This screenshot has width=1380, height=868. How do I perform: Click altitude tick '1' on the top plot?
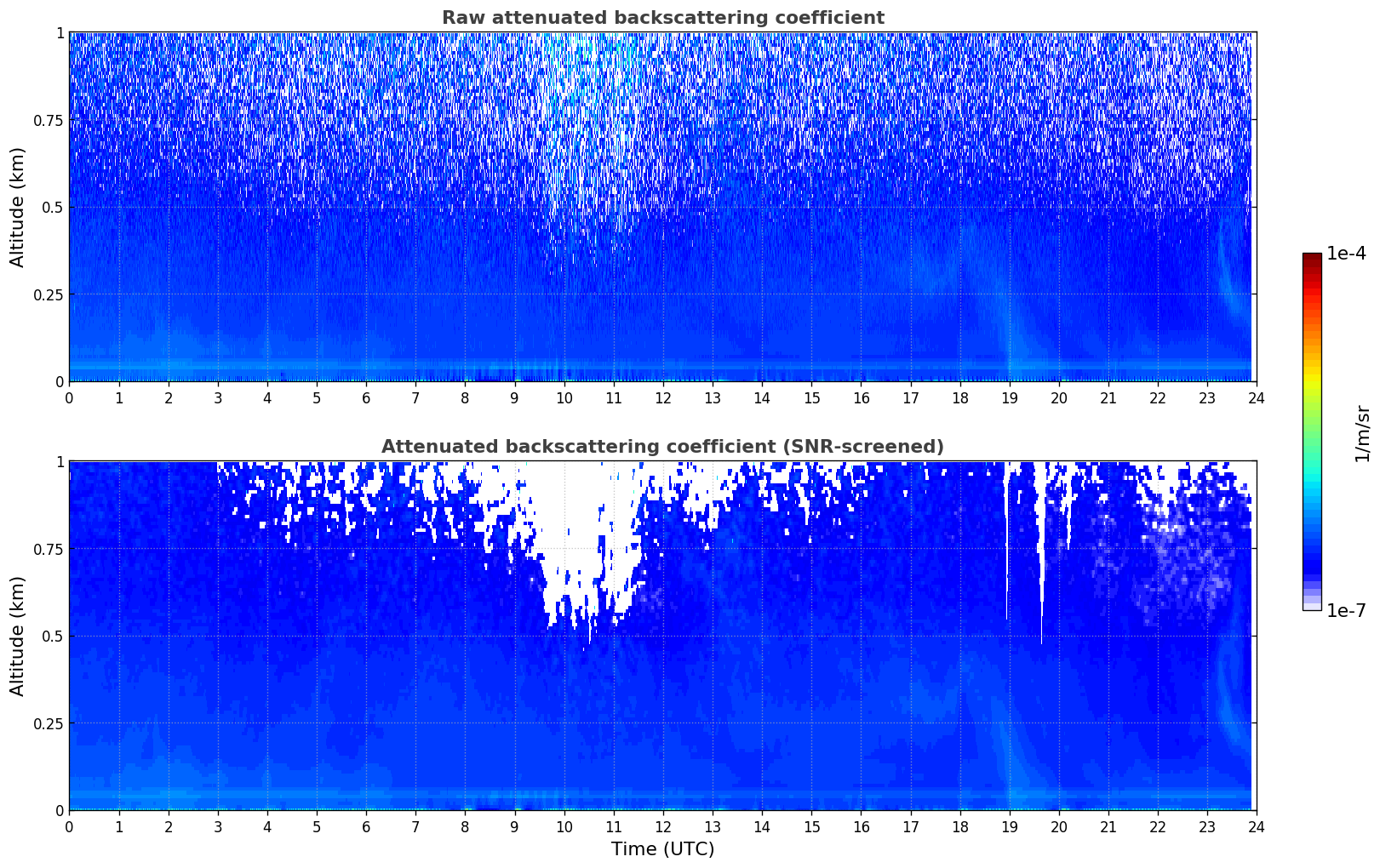click(x=59, y=33)
